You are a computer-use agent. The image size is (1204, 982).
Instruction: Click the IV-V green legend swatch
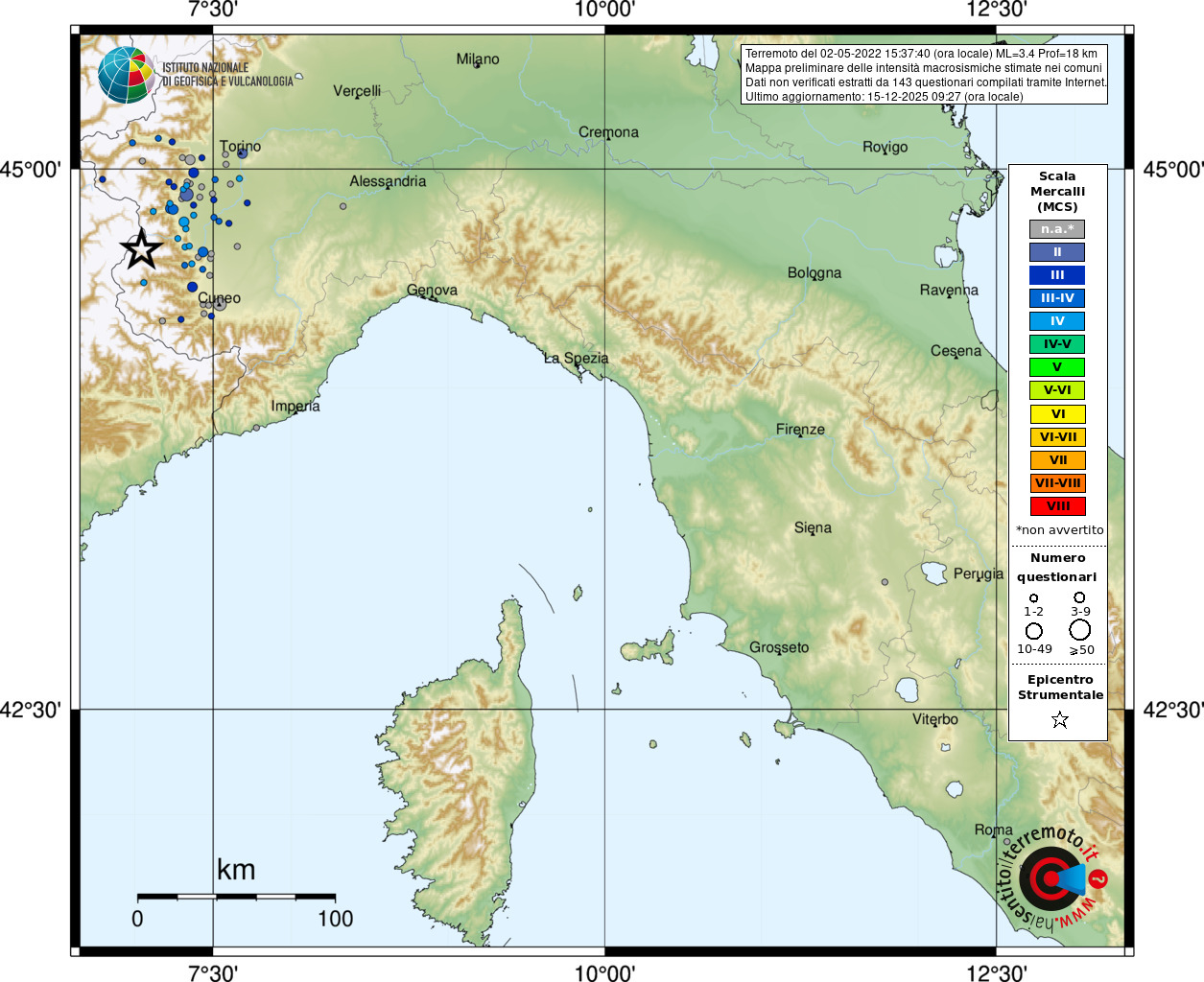pos(1057,344)
